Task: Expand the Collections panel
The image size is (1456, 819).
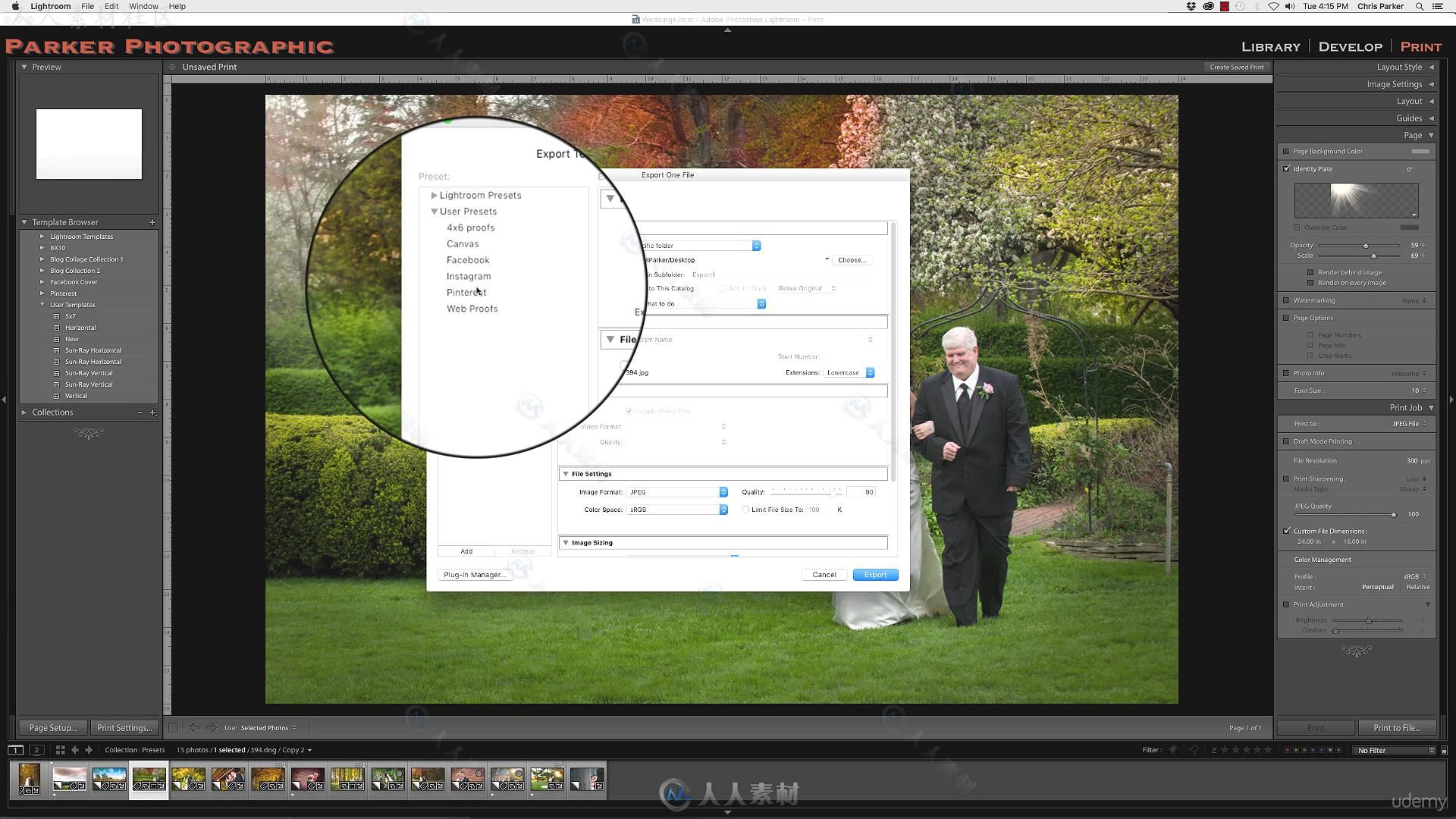Action: tap(24, 413)
